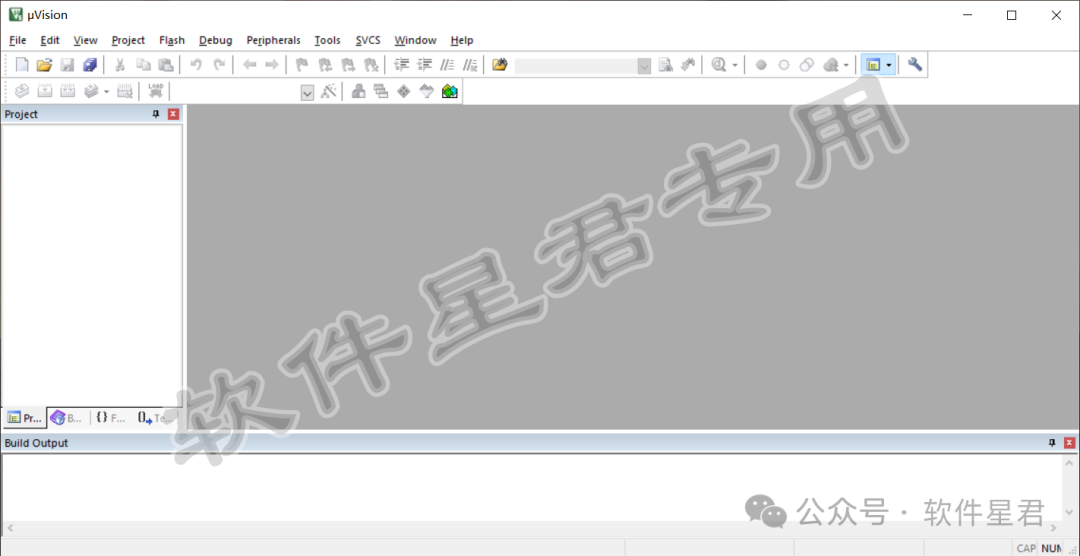Click the Build Output horizontal scrollbar
1080x556 pixels.
click(530, 528)
